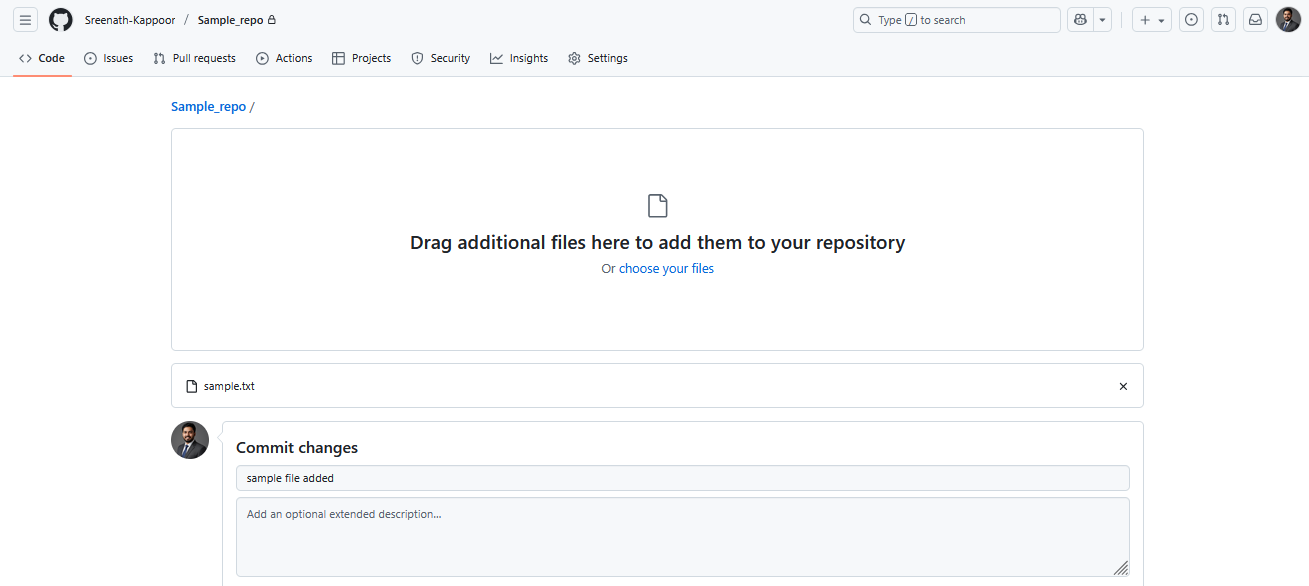
Task: Go to the Actions tab
Action: [x=284, y=58]
